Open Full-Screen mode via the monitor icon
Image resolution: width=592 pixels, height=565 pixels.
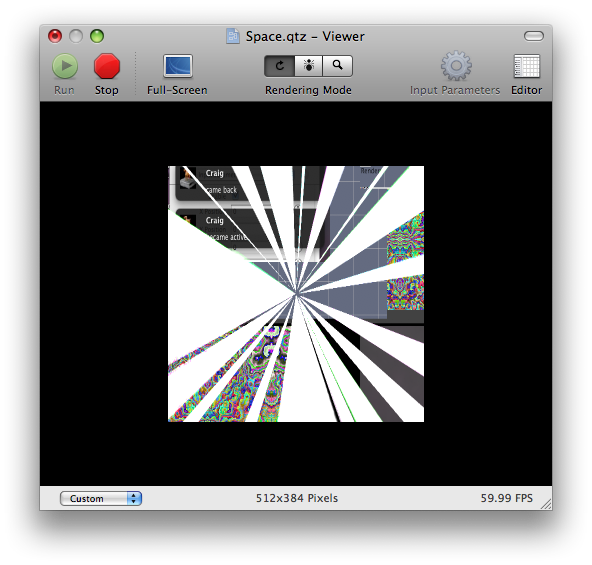click(178, 66)
